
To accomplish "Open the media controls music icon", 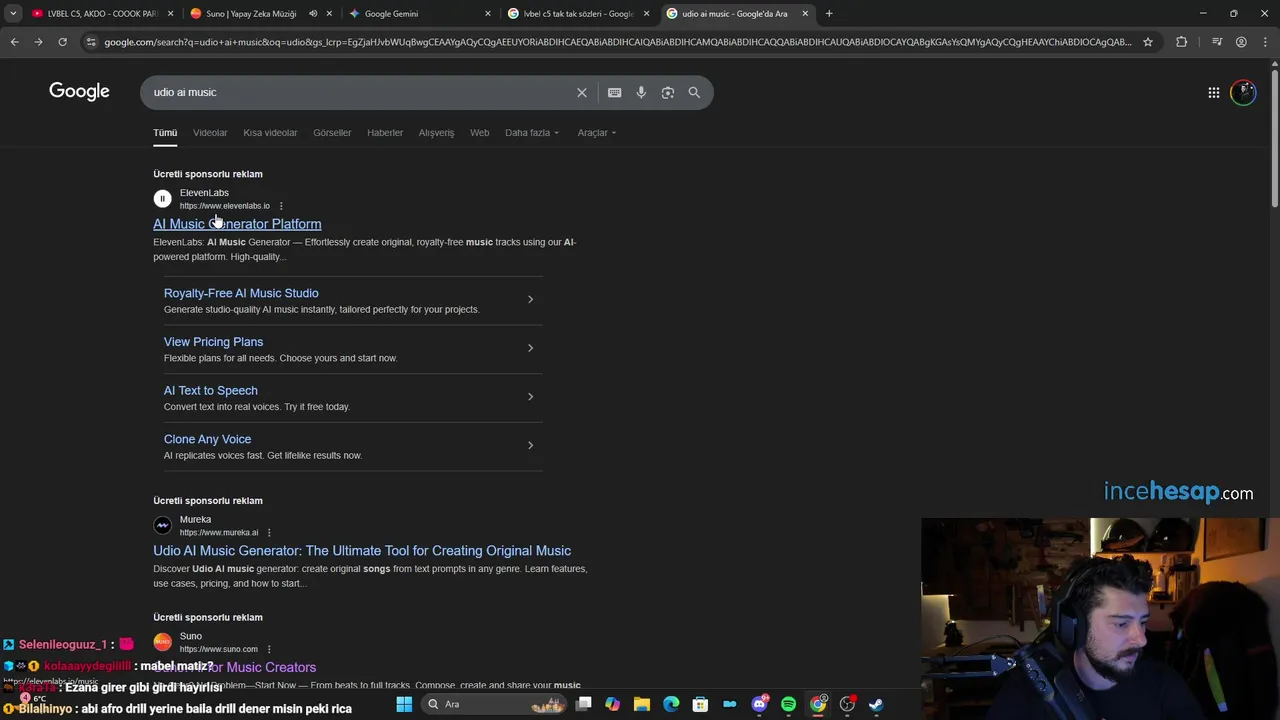I will coord(1217,42).
